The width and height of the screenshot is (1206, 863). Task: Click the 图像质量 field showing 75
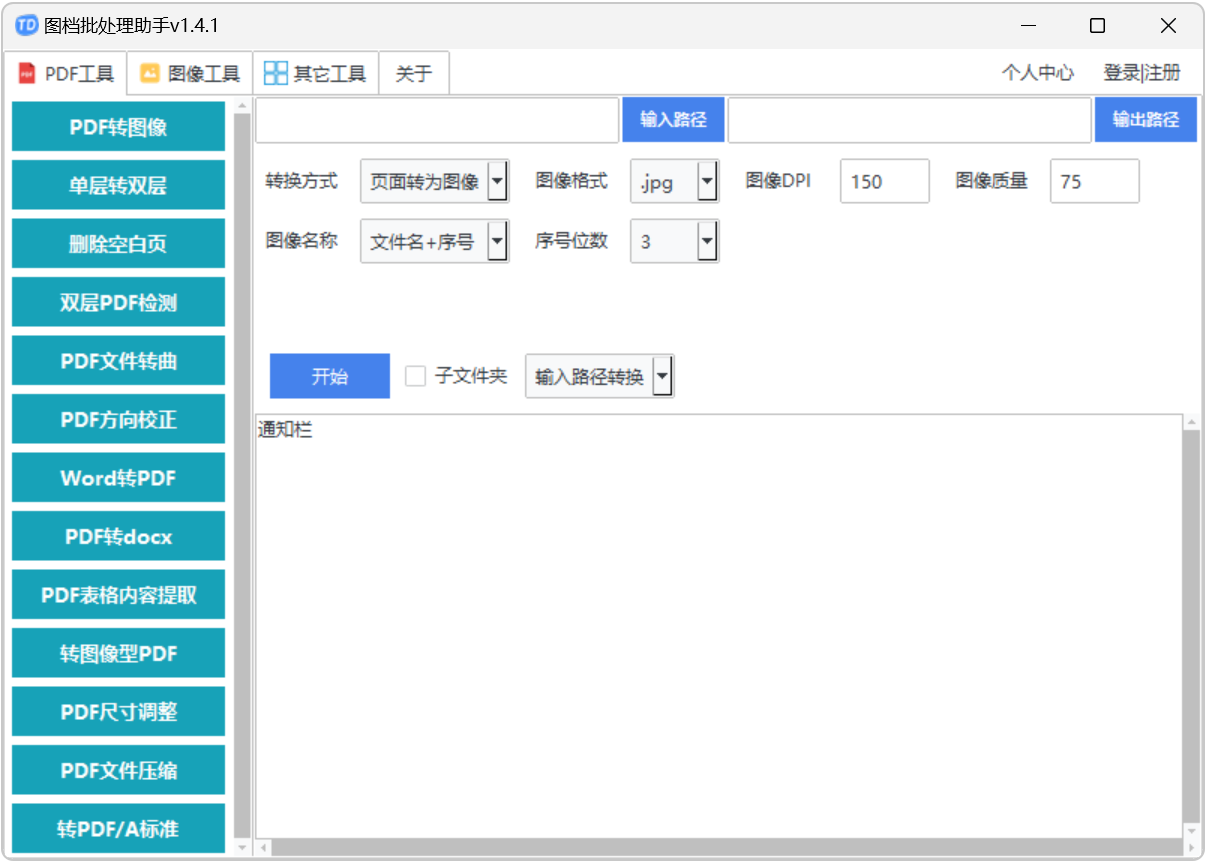pos(1094,181)
